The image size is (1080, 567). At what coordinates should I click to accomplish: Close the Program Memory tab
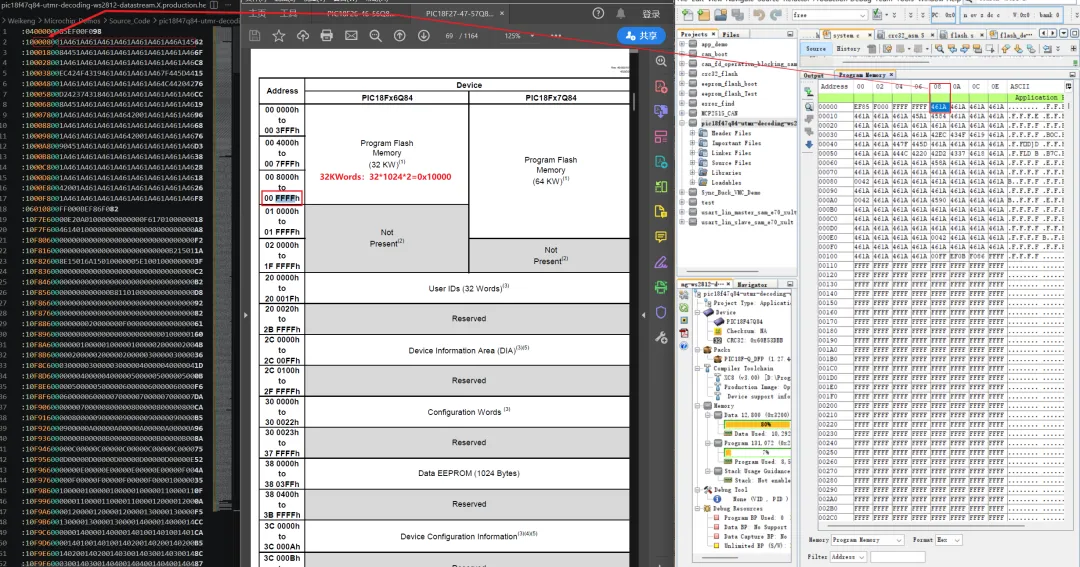click(x=891, y=74)
